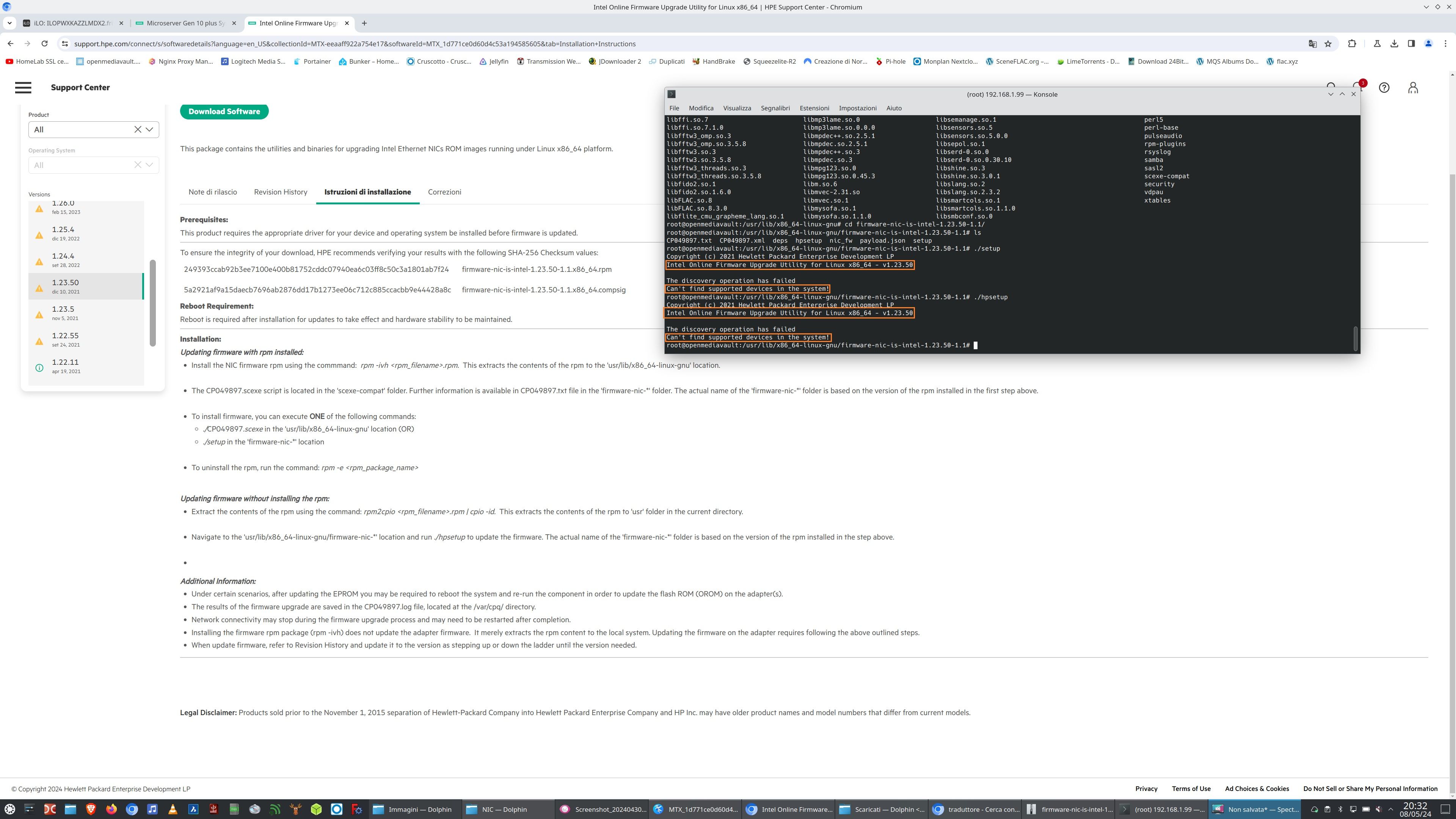Open the Note di rilascio tab
The width and height of the screenshot is (1456, 819).
pos(212,192)
